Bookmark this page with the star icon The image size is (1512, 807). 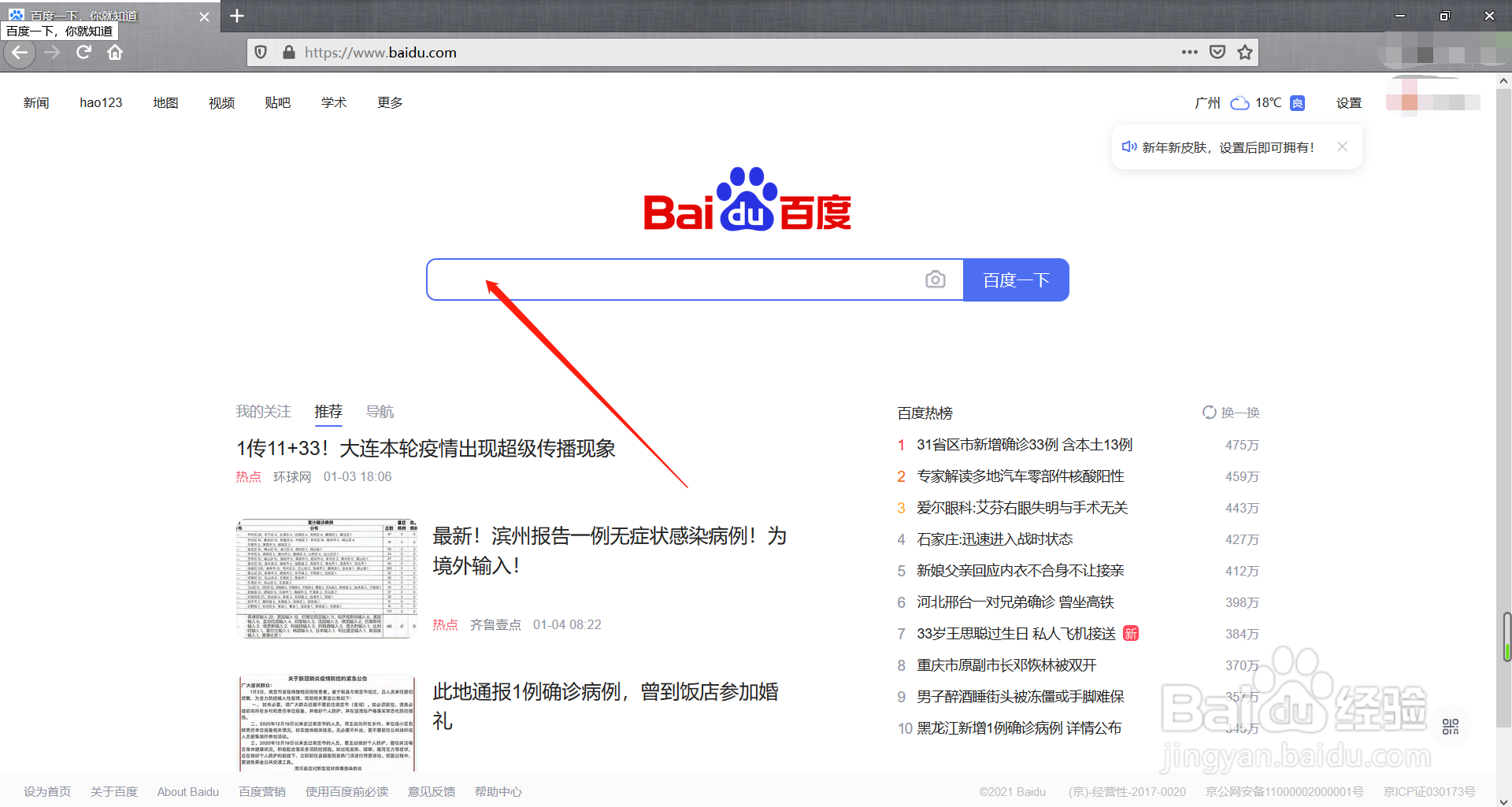pyautogui.click(x=1245, y=52)
